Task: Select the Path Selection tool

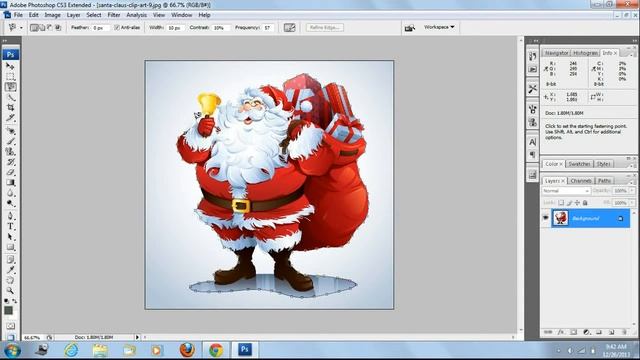Action: (x=10, y=237)
